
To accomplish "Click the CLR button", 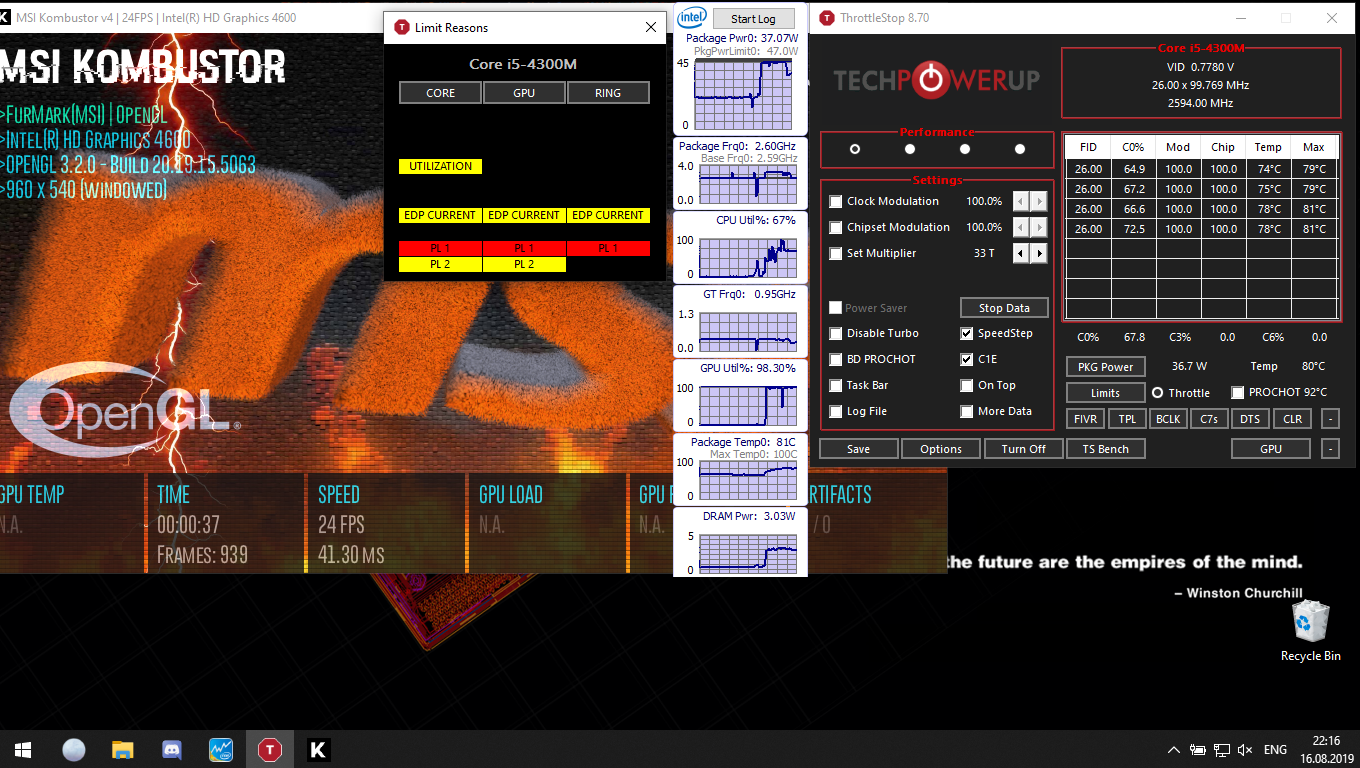I will tap(1292, 419).
